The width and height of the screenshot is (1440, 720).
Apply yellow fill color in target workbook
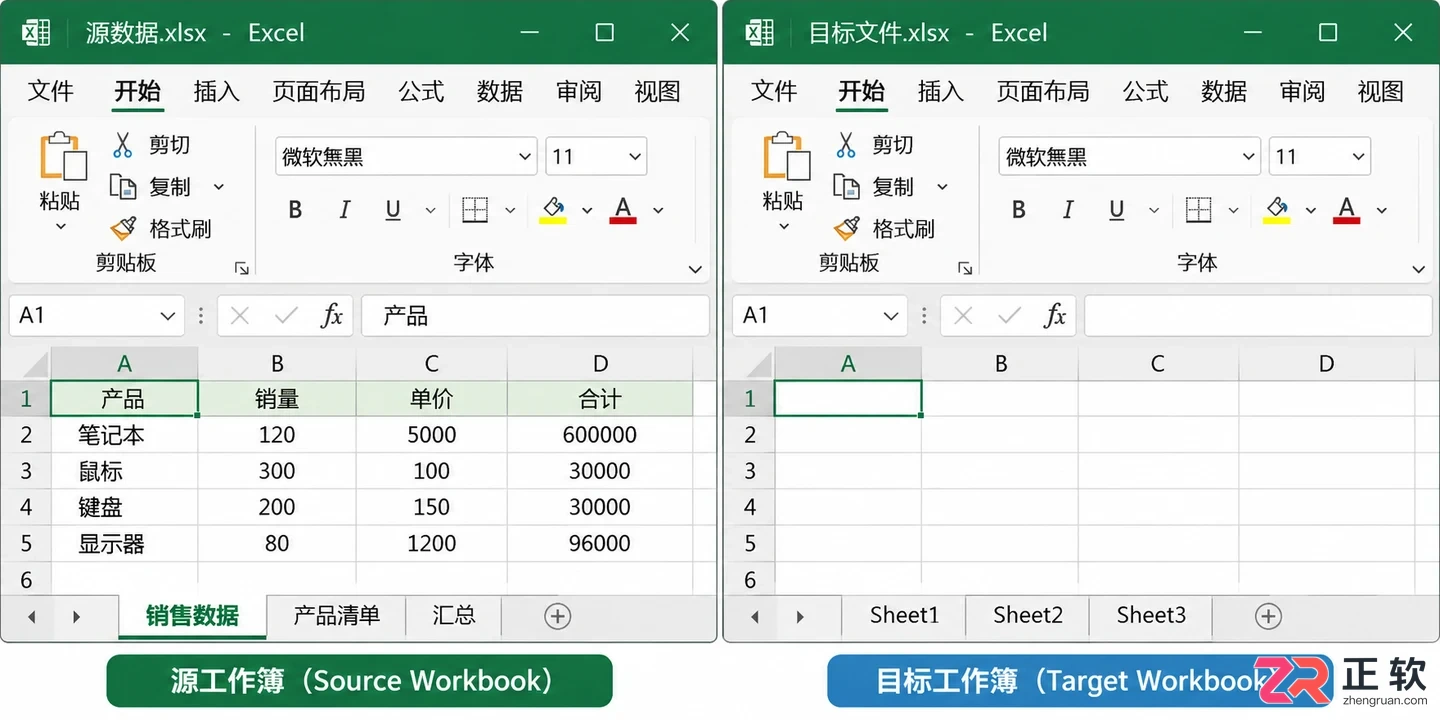pos(1276,210)
